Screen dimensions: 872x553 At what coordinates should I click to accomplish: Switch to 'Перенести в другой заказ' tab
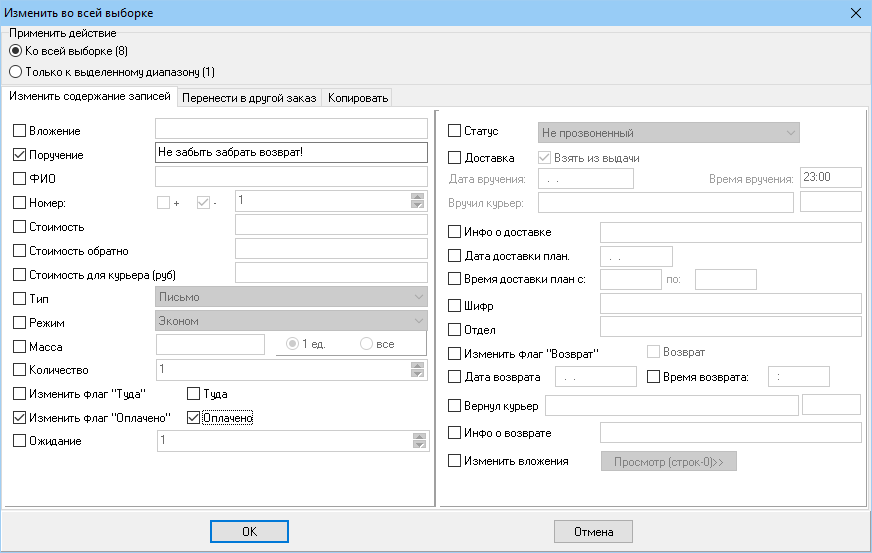[249, 98]
